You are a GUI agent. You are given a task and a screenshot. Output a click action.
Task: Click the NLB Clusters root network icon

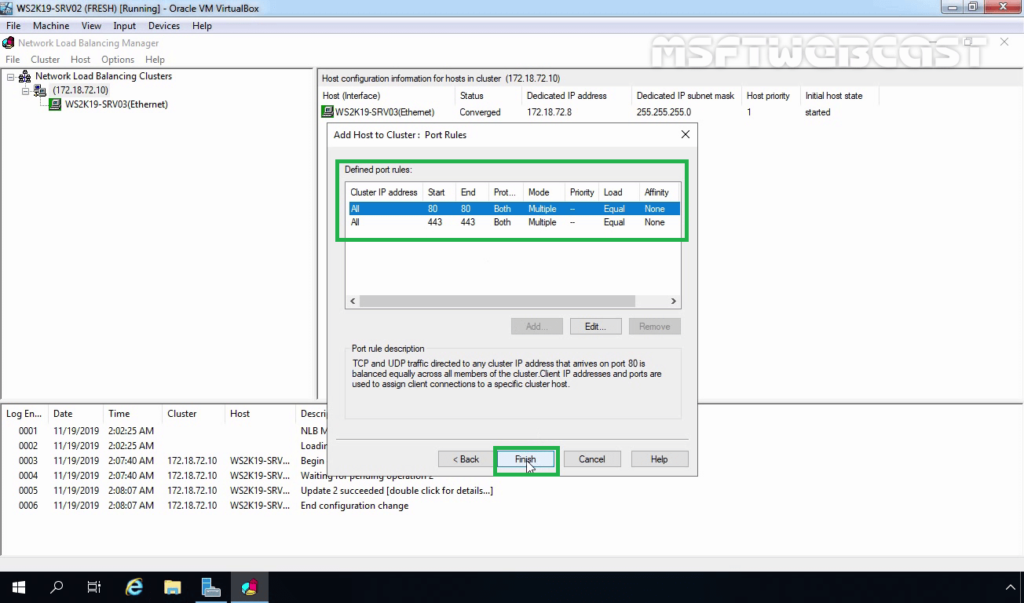pos(24,76)
